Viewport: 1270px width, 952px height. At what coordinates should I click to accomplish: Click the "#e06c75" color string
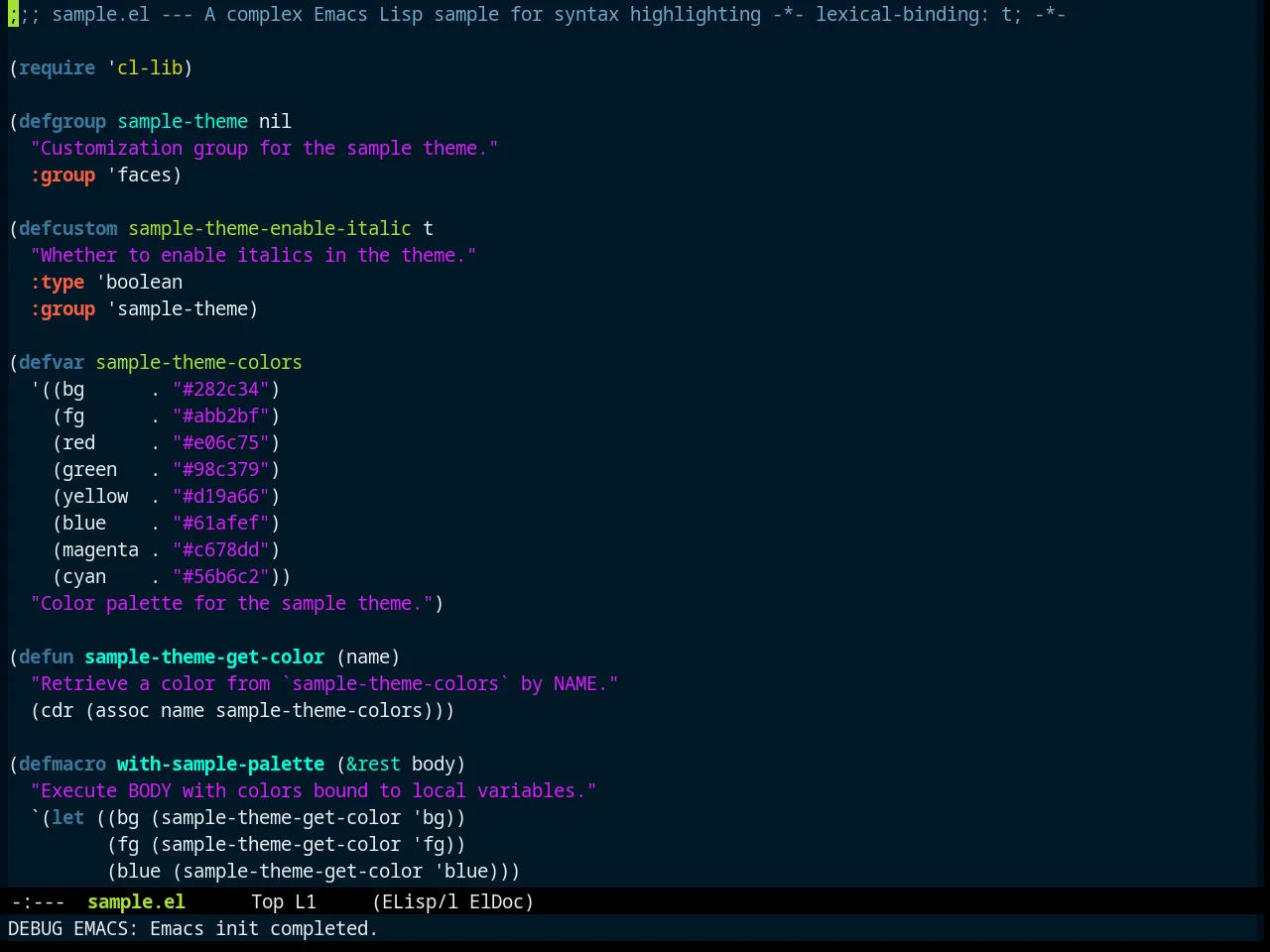point(221,442)
